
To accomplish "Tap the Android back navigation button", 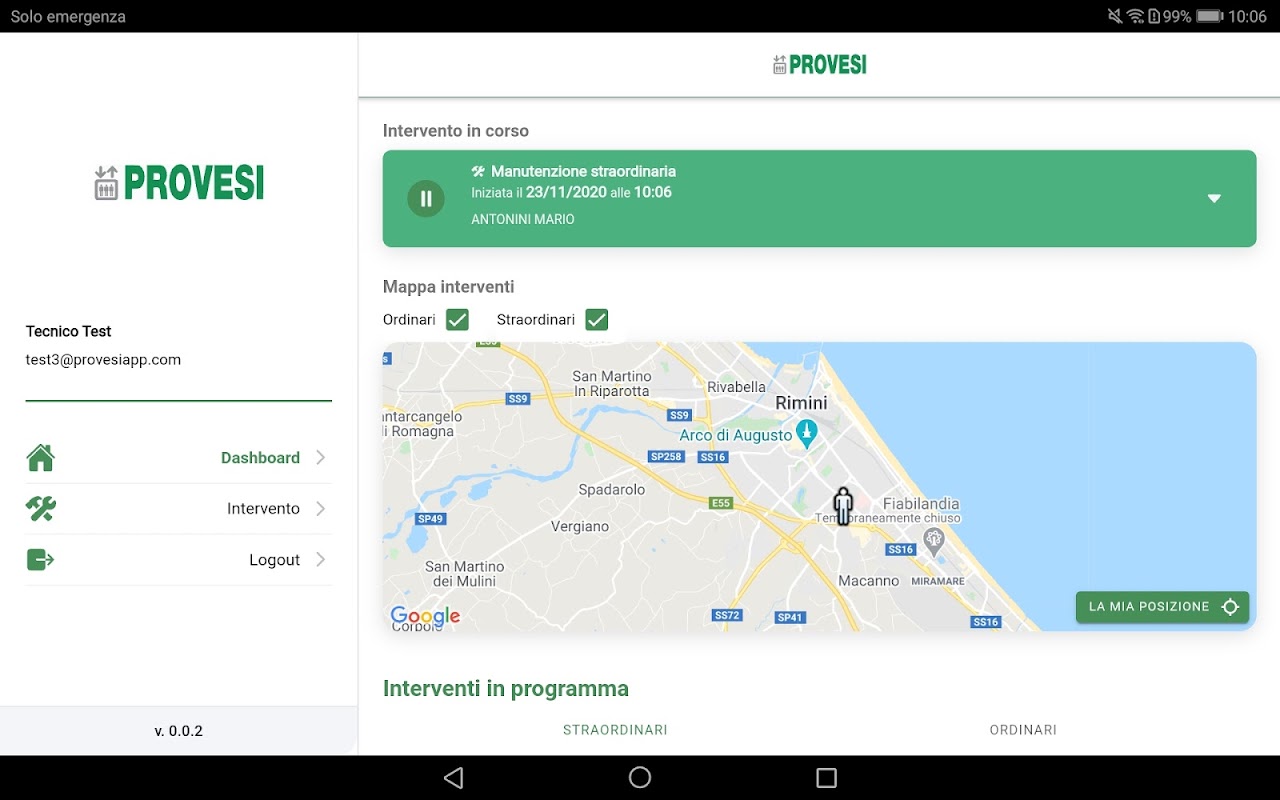I will [x=453, y=778].
